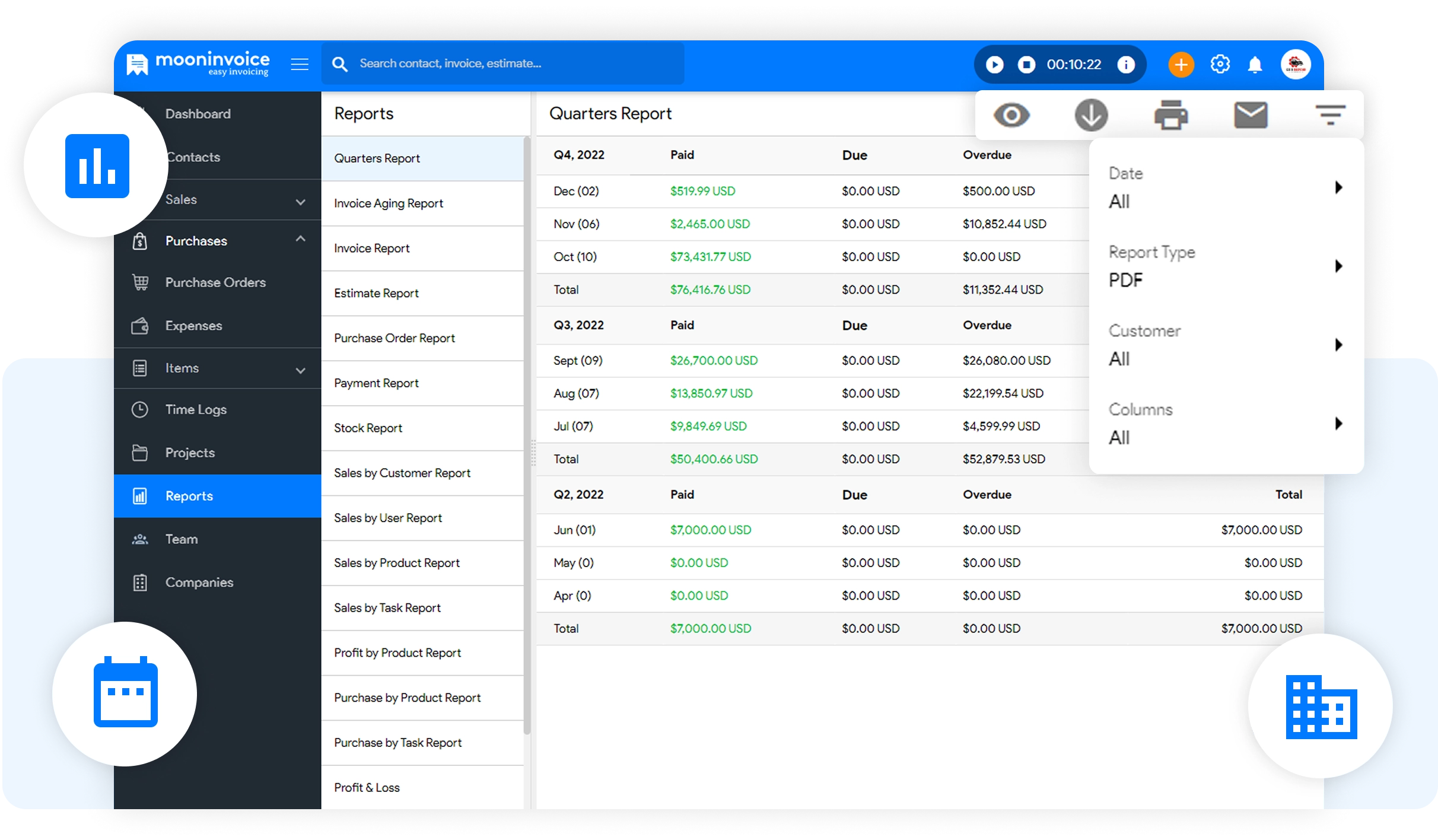
Task: Select Invoice Aging Report
Action: pos(389,203)
